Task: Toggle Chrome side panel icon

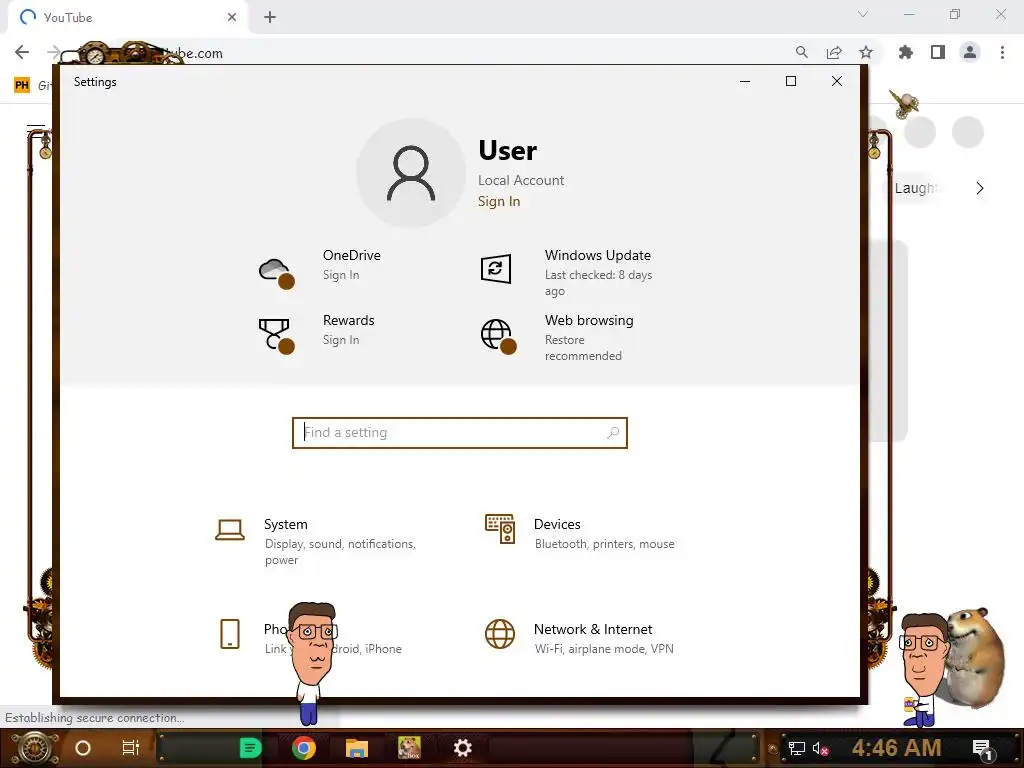Action: click(938, 52)
